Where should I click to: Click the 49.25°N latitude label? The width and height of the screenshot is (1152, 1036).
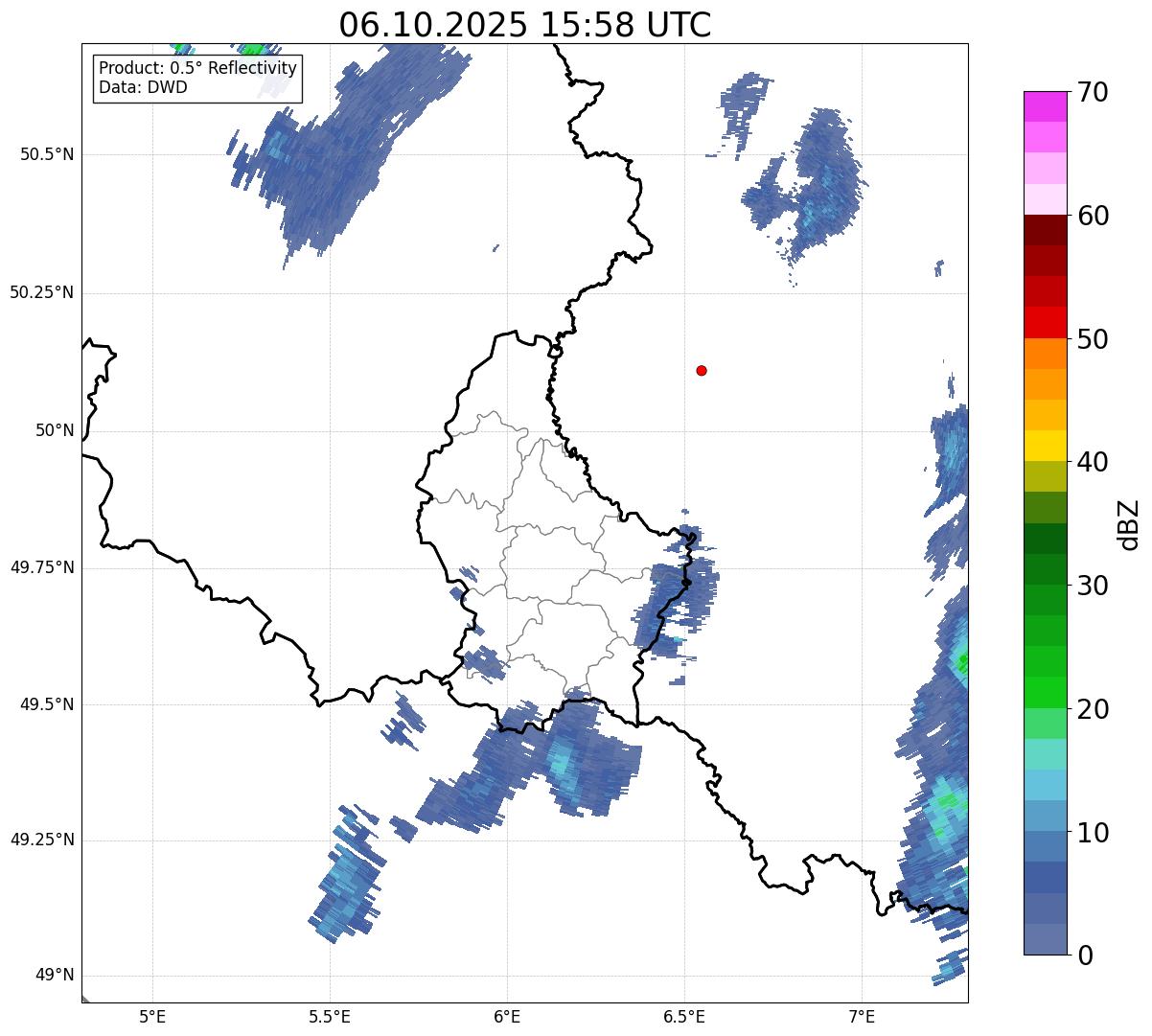(42, 840)
